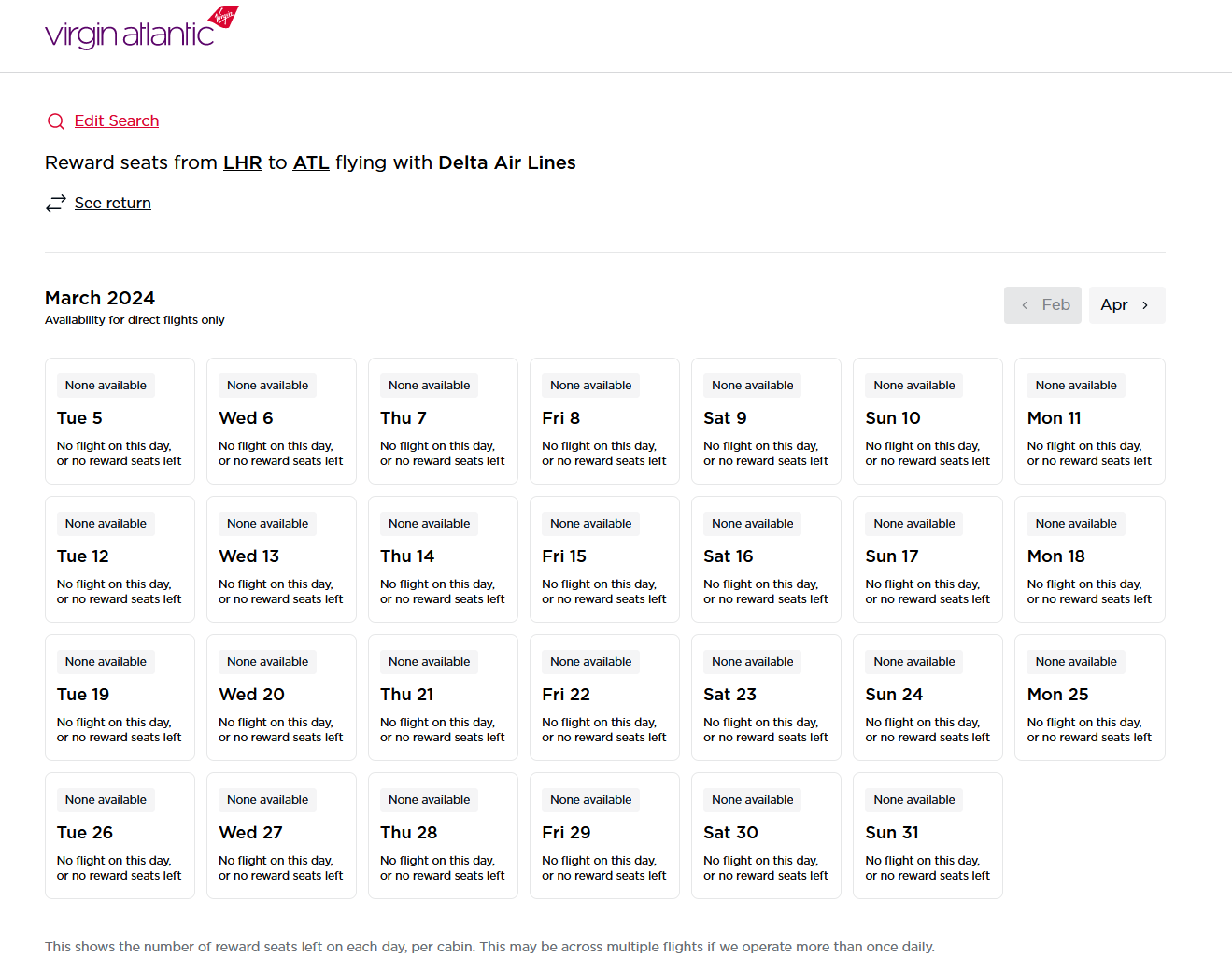
Task: Open the See return link
Action: (x=113, y=204)
